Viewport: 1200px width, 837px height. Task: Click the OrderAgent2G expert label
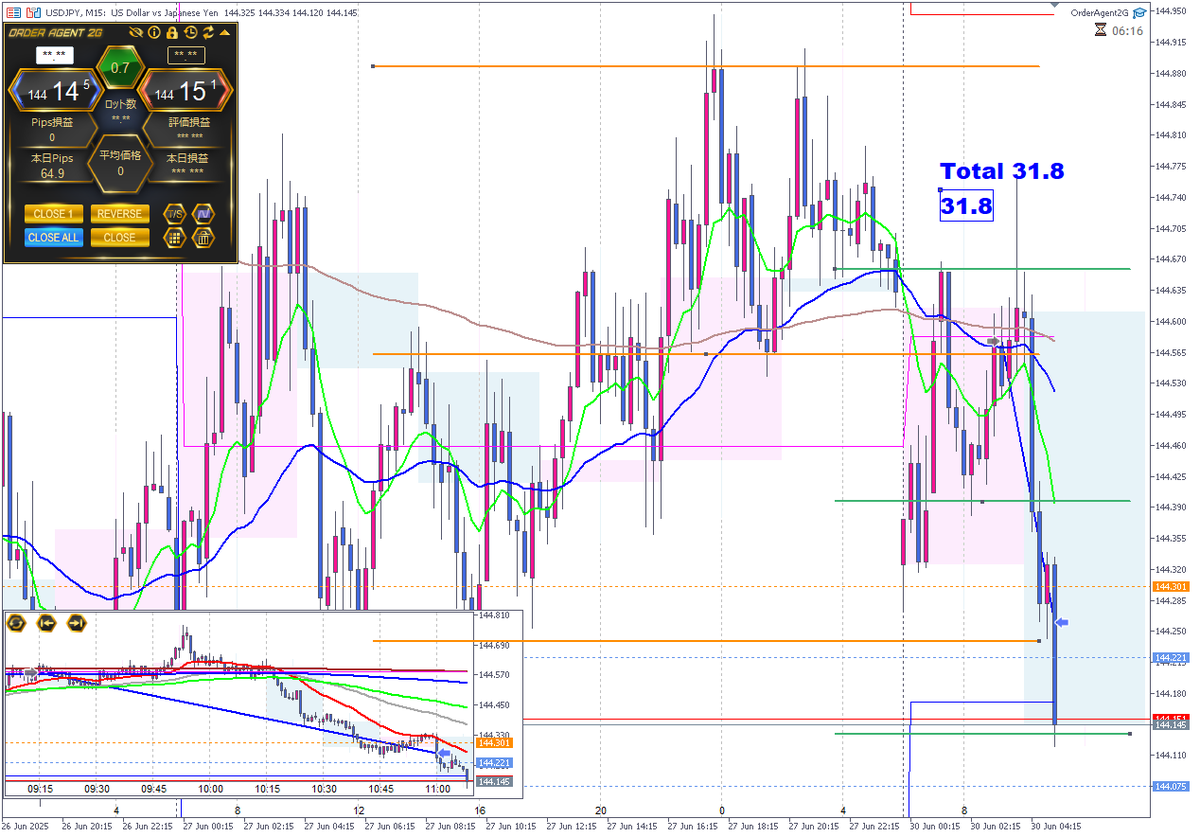click(1099, 12)
